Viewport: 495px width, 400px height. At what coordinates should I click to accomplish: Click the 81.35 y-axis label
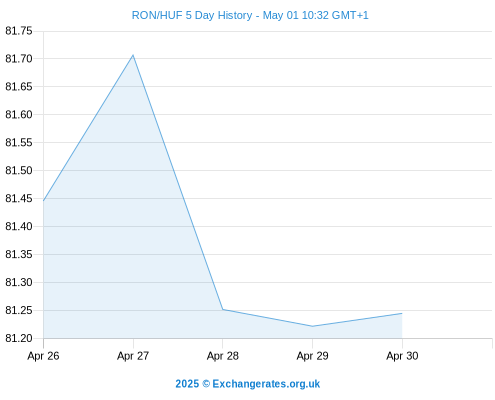point(19,255)
